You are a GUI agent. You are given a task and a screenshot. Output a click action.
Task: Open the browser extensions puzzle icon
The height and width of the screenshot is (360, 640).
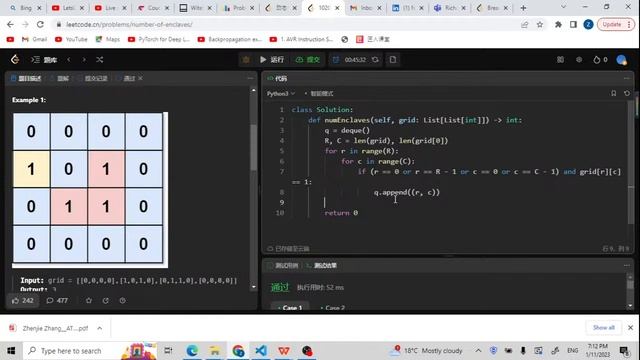click(x=558, y=25)
